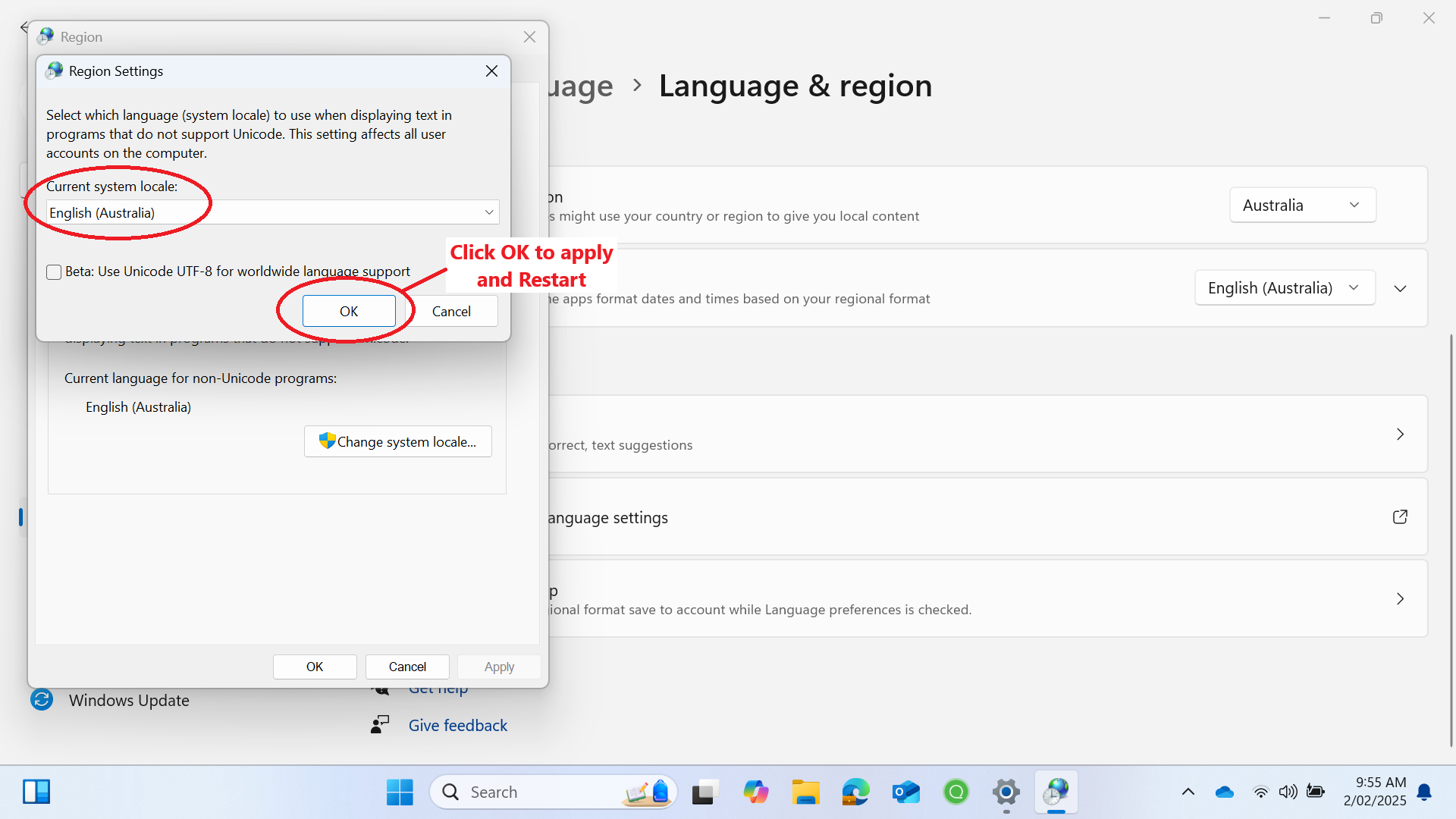The image size is (1456, 819).
Task: Click Change system locale button
Action: point(398,441)
